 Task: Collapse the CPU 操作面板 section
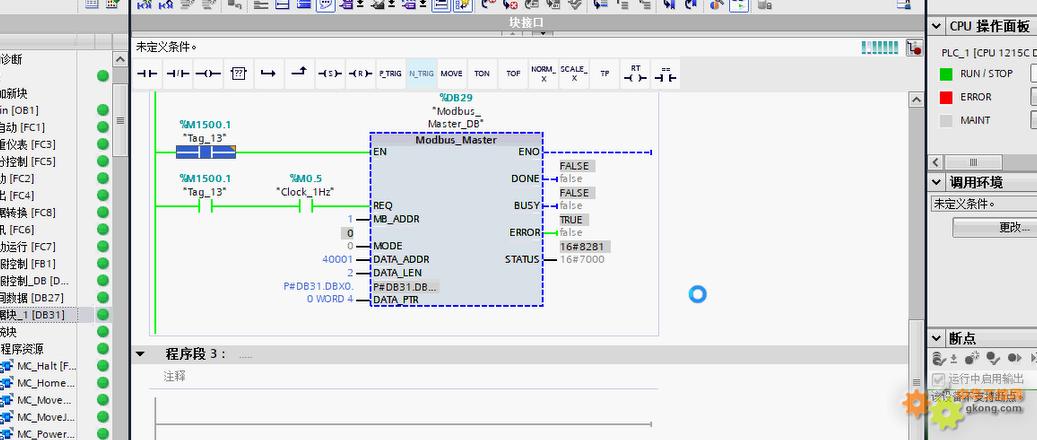937,26
